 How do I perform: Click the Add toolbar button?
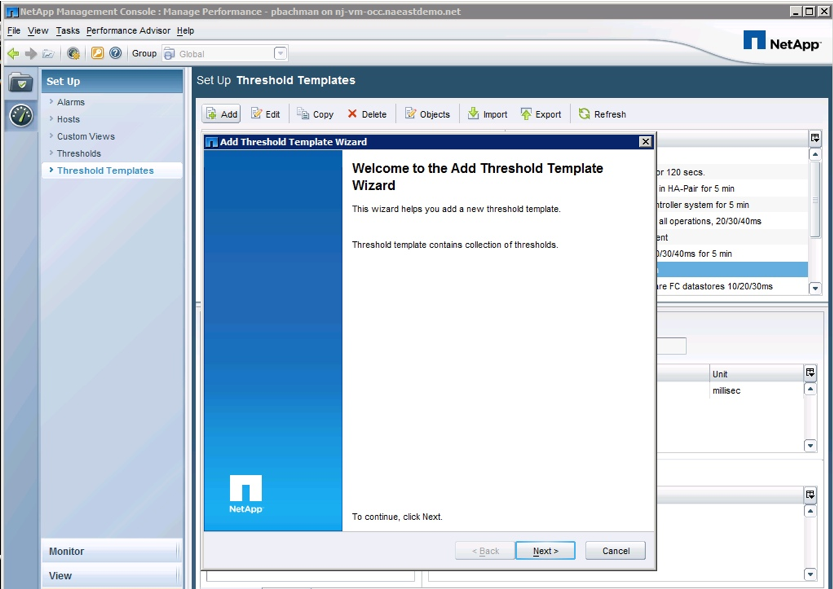(222, 114)
